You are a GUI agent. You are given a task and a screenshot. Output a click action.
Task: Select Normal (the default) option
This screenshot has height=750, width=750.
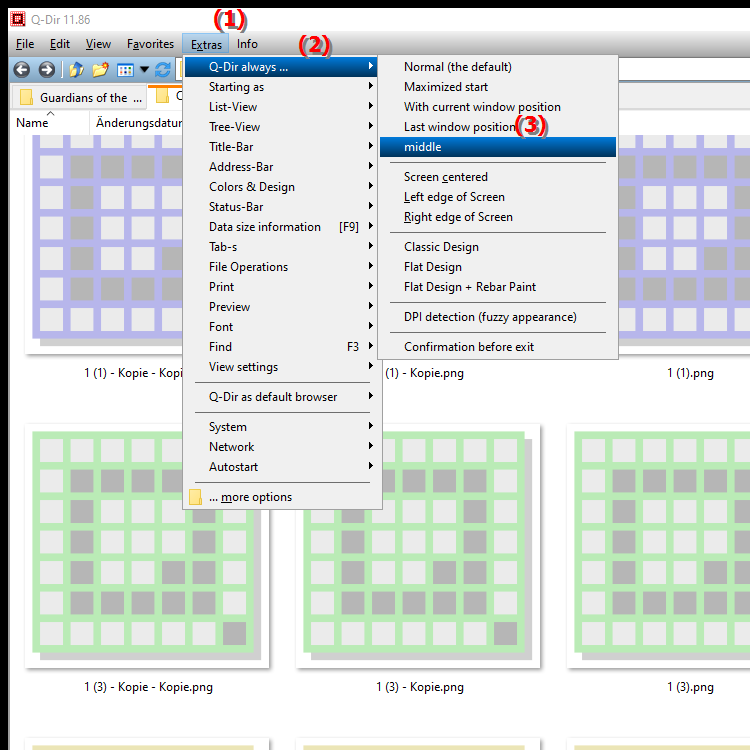pyautogui.click(x=498, y=67)
